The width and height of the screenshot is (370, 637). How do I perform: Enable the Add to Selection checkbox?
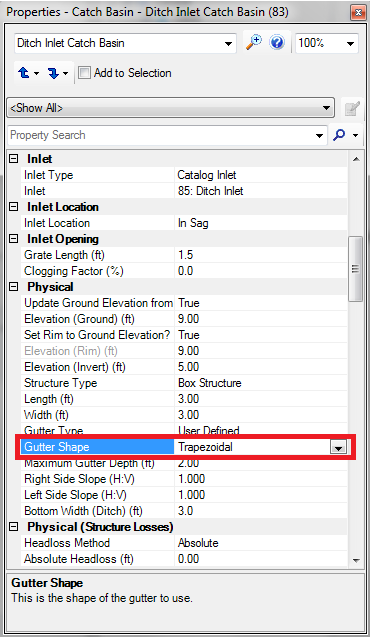(84, 73)
